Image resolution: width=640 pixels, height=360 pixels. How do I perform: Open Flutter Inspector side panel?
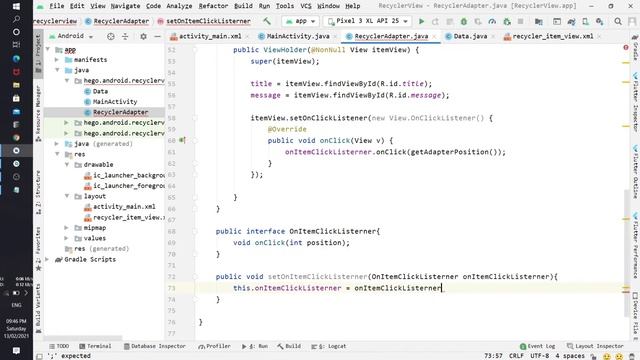[635, 102]
